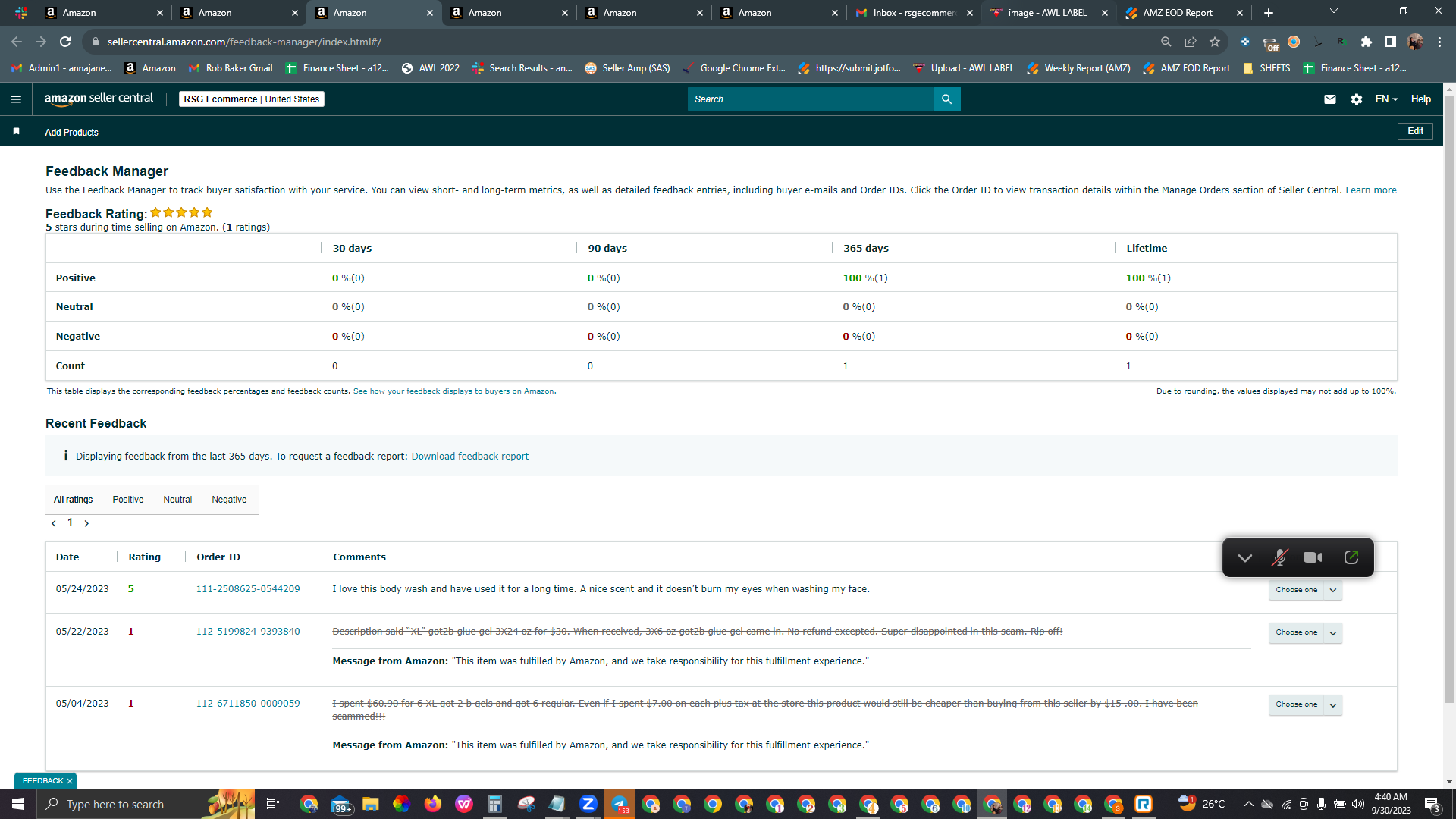
Task: Open the Help link in Seller Central header
Action: pos(1421,99)
